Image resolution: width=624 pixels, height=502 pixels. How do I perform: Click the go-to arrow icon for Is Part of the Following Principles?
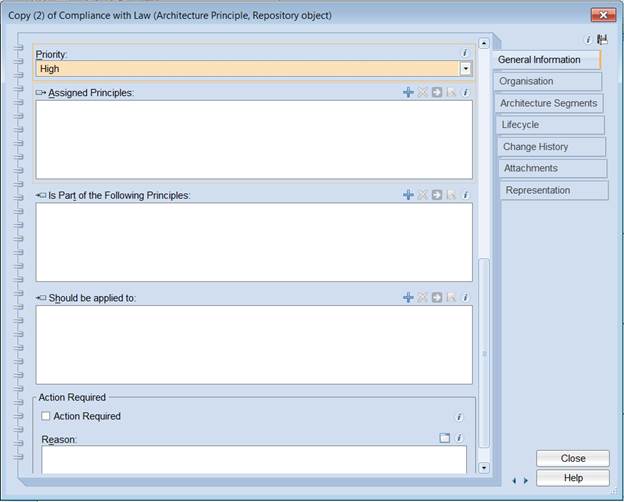[x=437, y=195]
